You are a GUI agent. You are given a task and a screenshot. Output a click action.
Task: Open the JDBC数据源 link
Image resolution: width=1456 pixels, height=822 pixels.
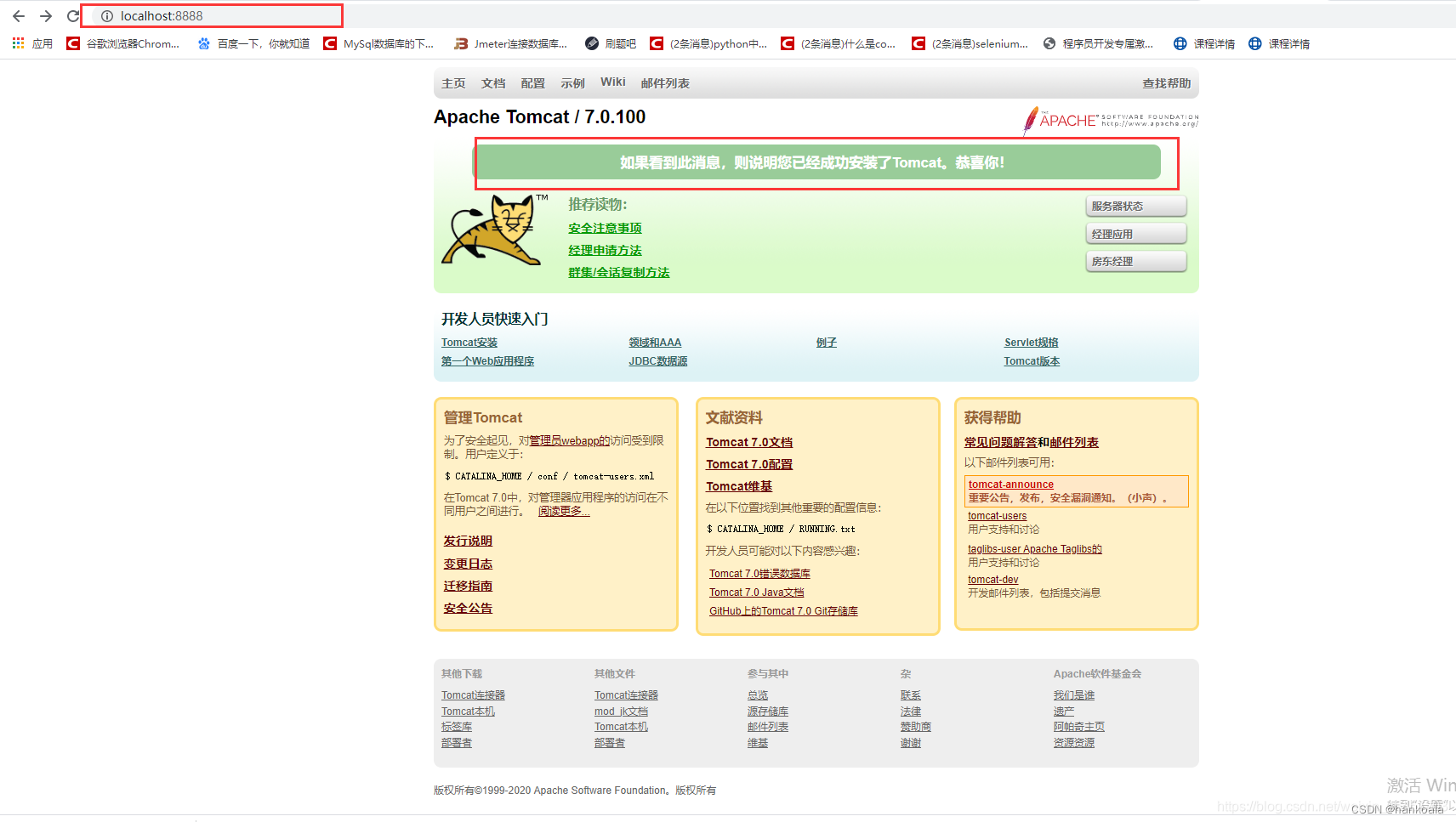pos(658,360)
